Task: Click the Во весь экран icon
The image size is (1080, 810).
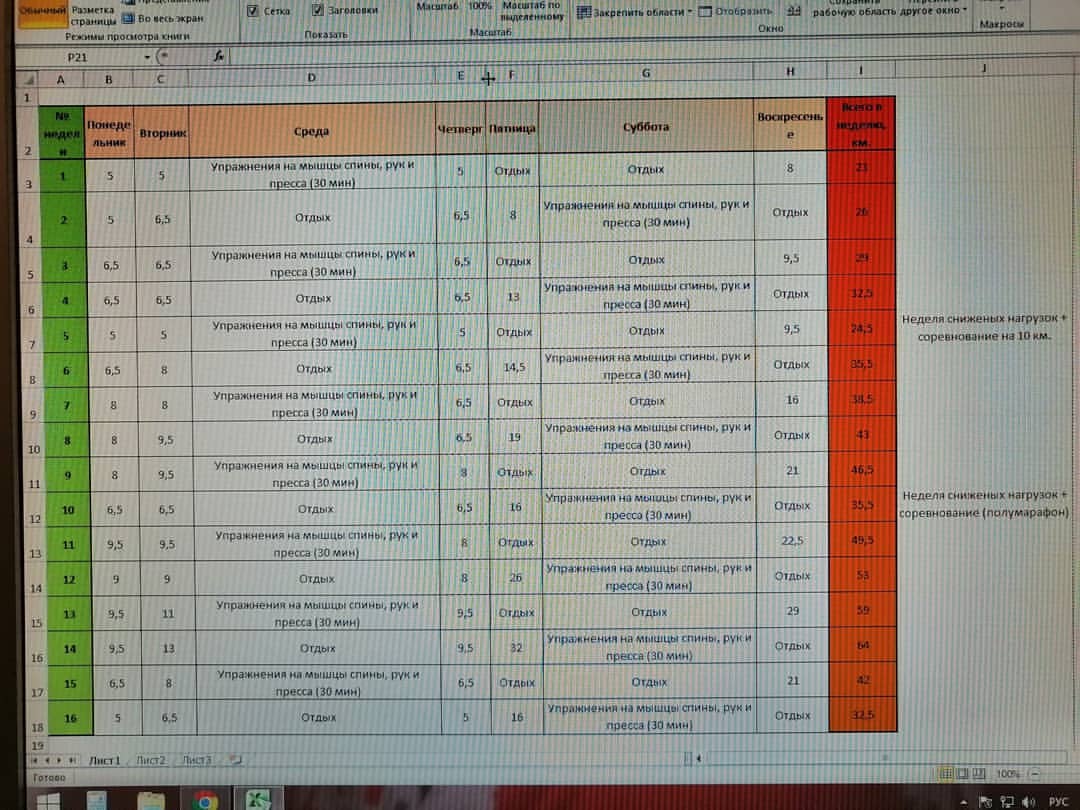Action: [128, 19]
